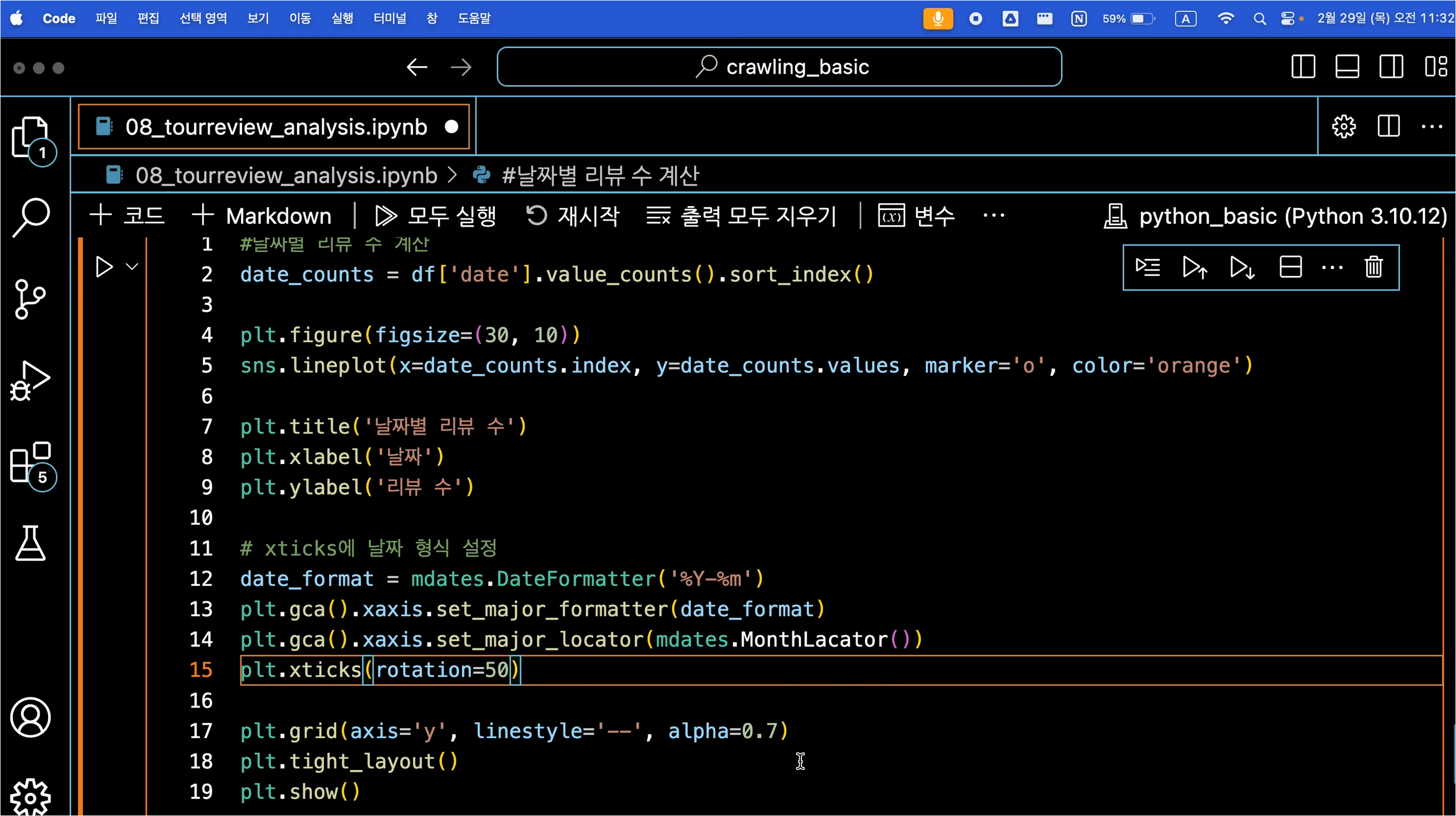Select python_basic kernel picker
Screen dimensions: 1456x816
click(1275, 216)
